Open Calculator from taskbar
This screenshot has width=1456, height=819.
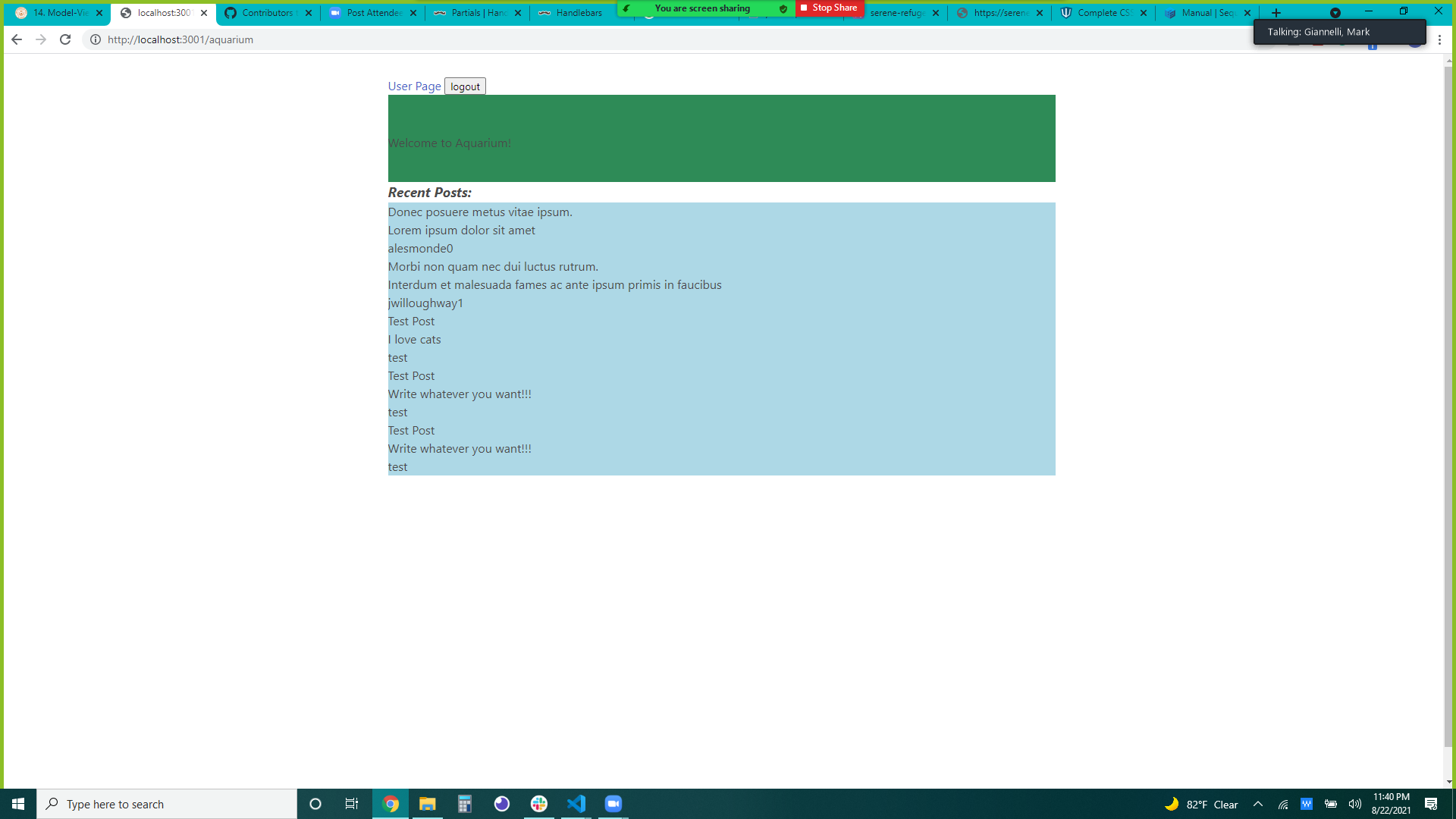tap(465, 804)
